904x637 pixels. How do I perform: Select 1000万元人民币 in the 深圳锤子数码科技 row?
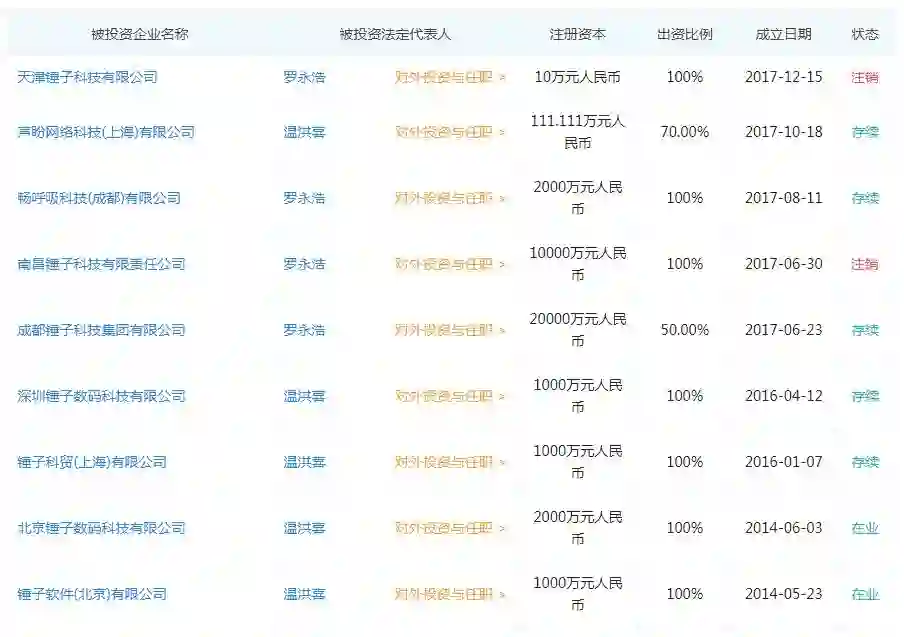577,396
